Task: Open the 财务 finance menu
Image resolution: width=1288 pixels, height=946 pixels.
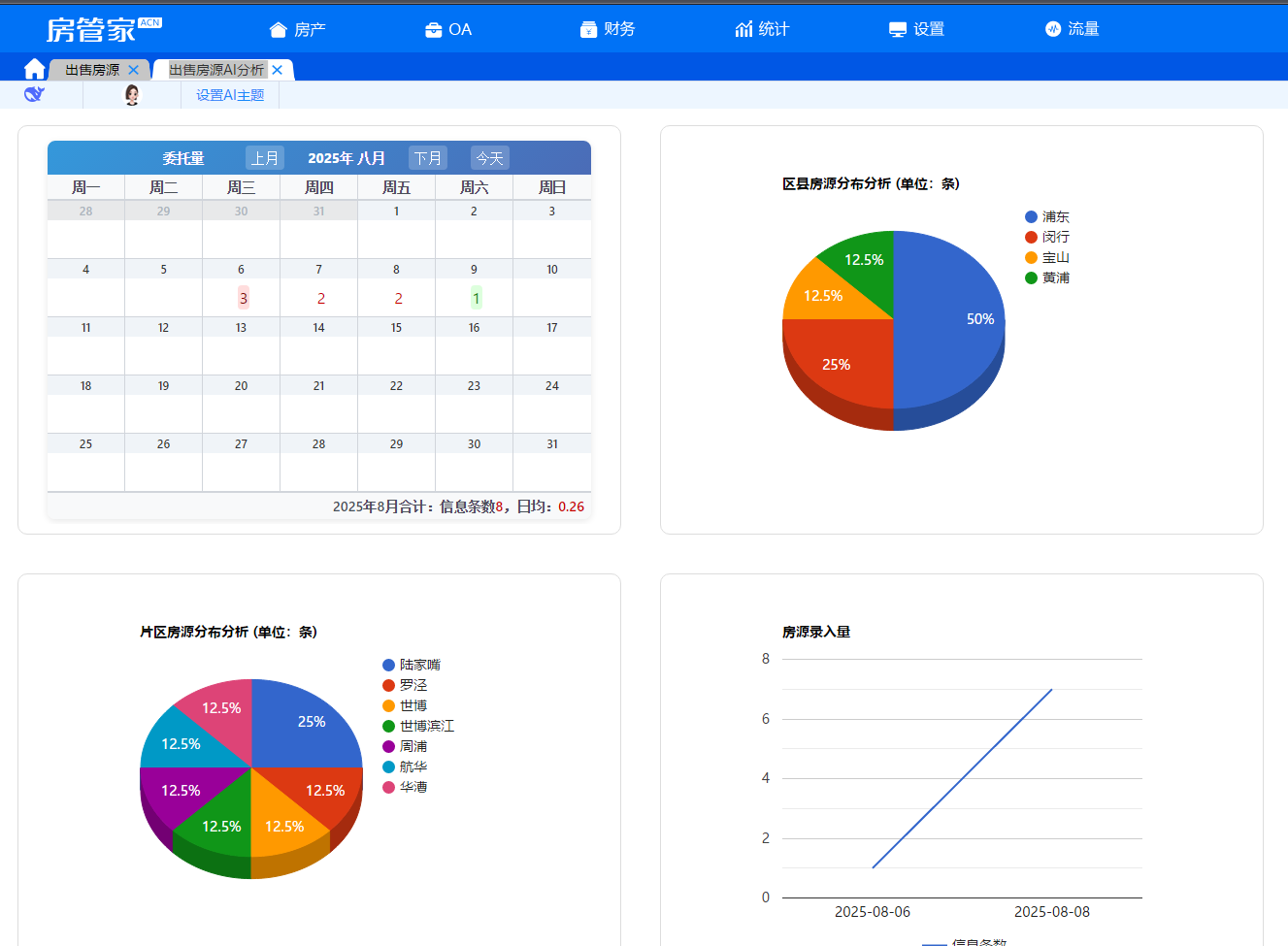Action: tap(607, 29)
